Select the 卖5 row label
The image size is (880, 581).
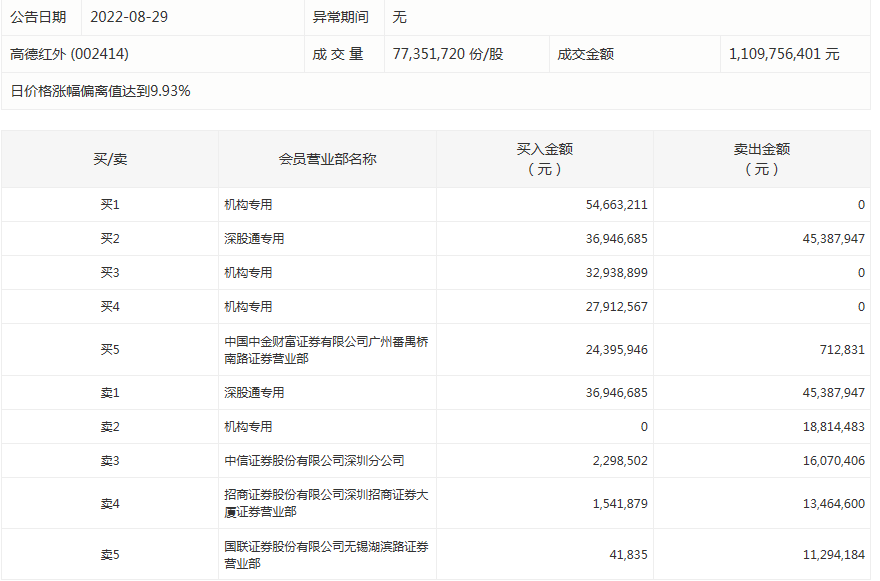tap(110, 555)
